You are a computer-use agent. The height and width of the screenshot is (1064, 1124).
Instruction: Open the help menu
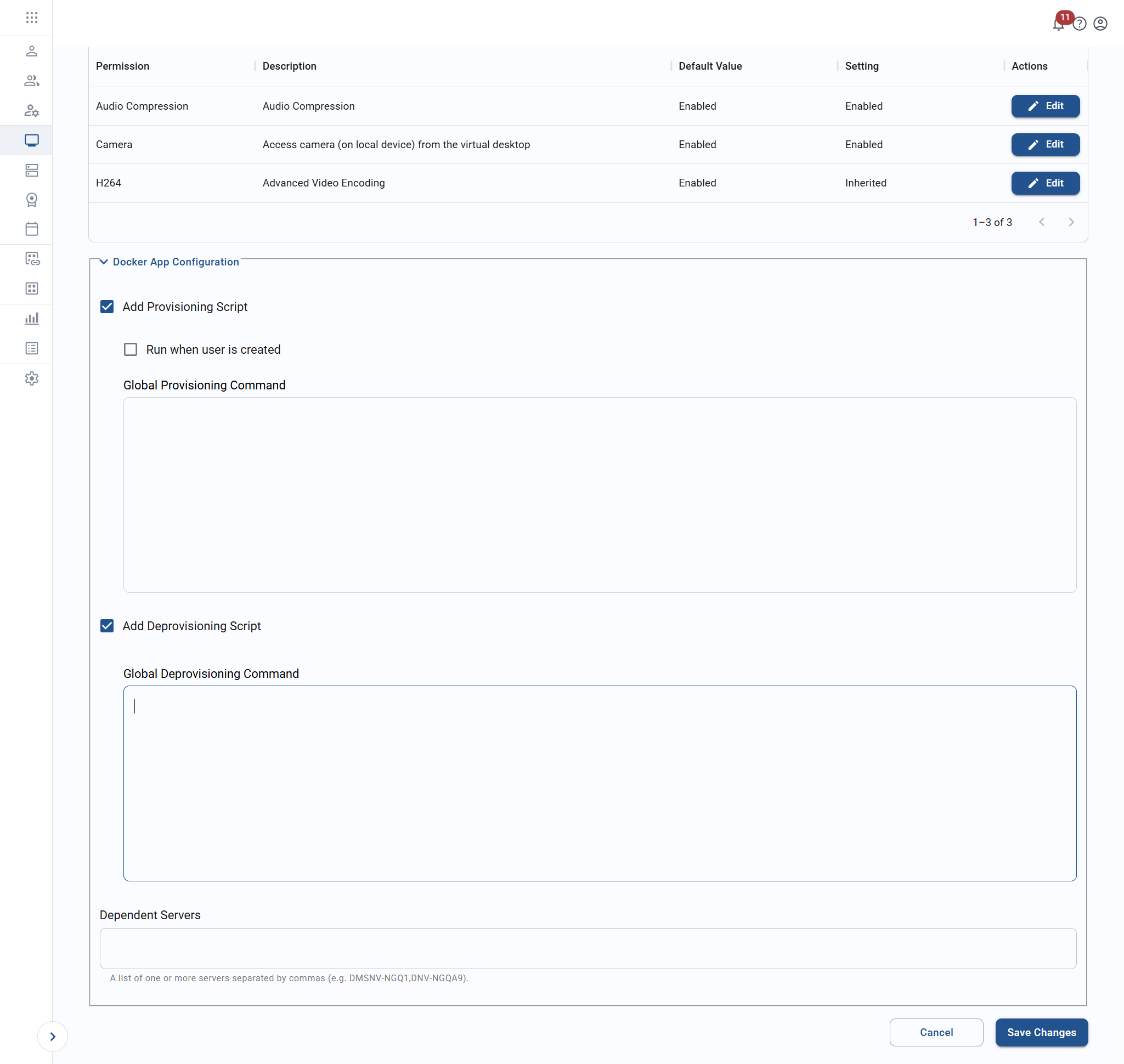(x=1080, y=24)
